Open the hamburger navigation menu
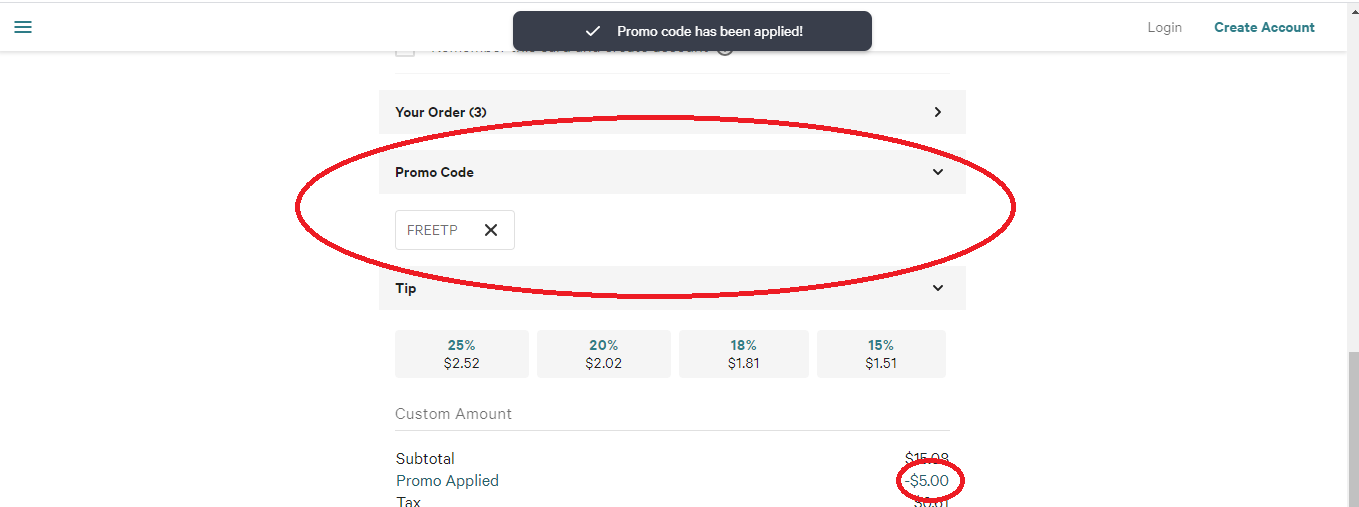The height and width of the screenshot is (507, 1359). [23, 27]
